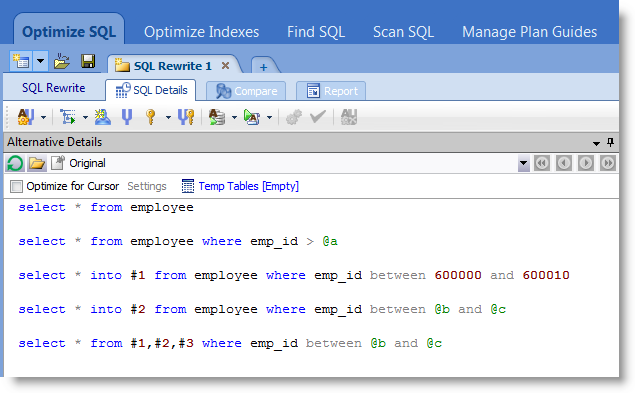
Task: Click the Settings link
Action: pyautogui.click(x=147, y=186)
